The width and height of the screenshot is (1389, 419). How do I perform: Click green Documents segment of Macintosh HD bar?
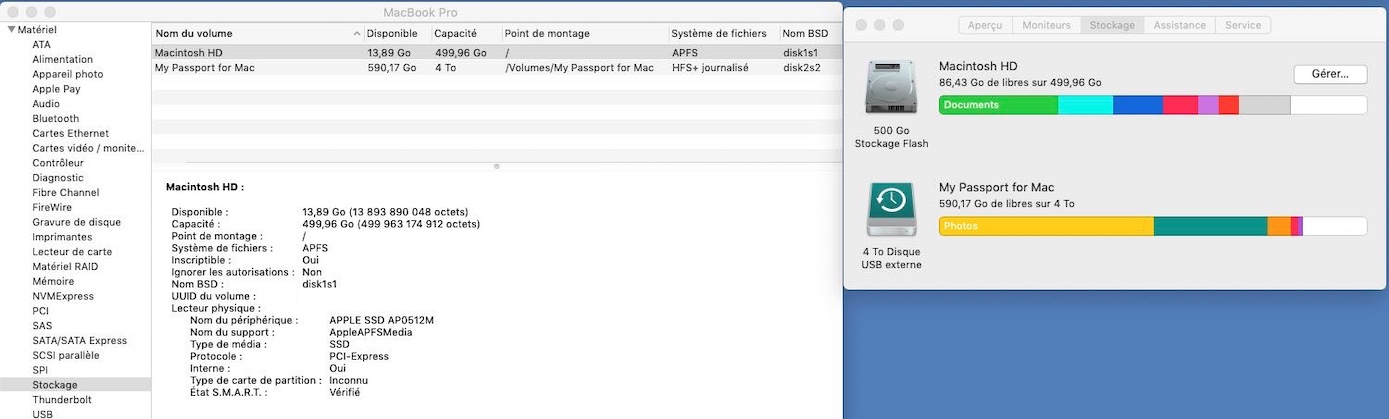[998, 105]
